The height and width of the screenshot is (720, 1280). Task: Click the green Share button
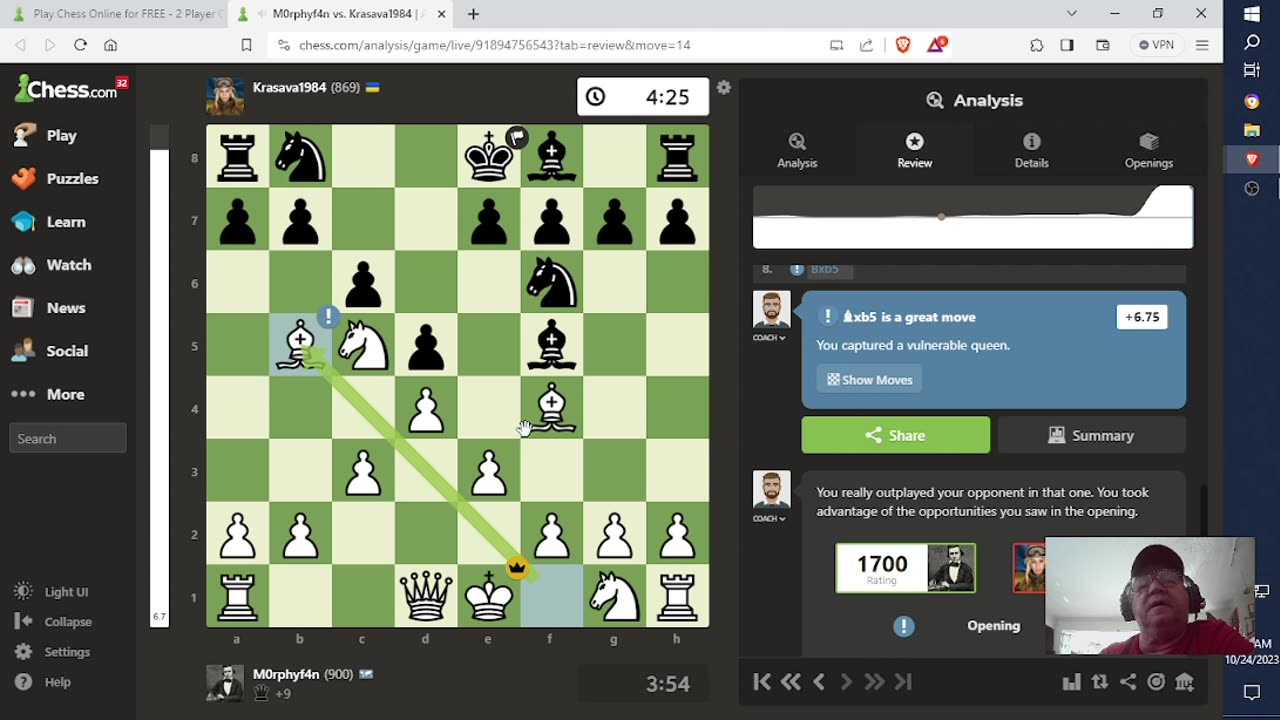pos(896,435)
